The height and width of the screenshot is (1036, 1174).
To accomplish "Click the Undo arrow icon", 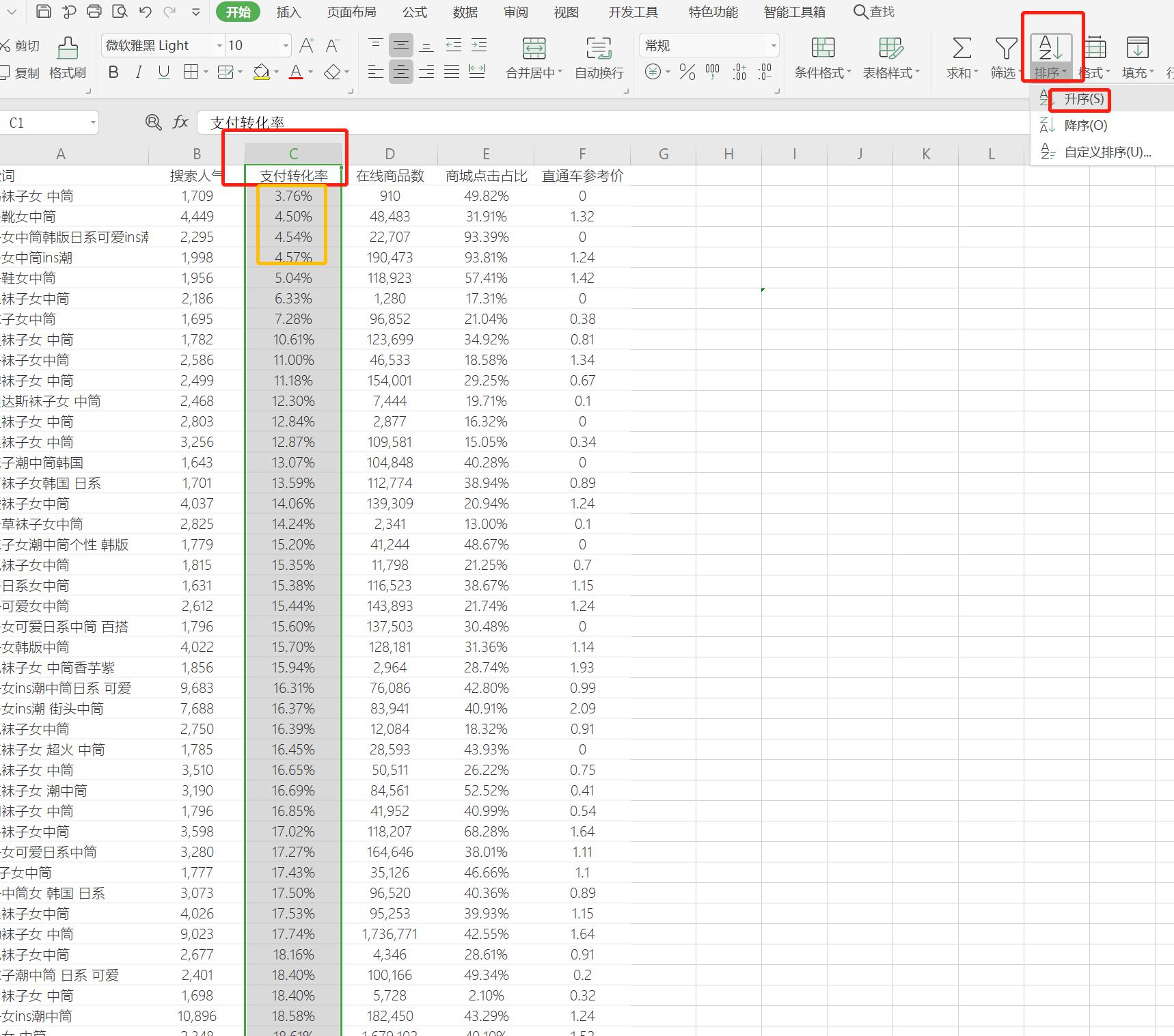I will [145, 11].
